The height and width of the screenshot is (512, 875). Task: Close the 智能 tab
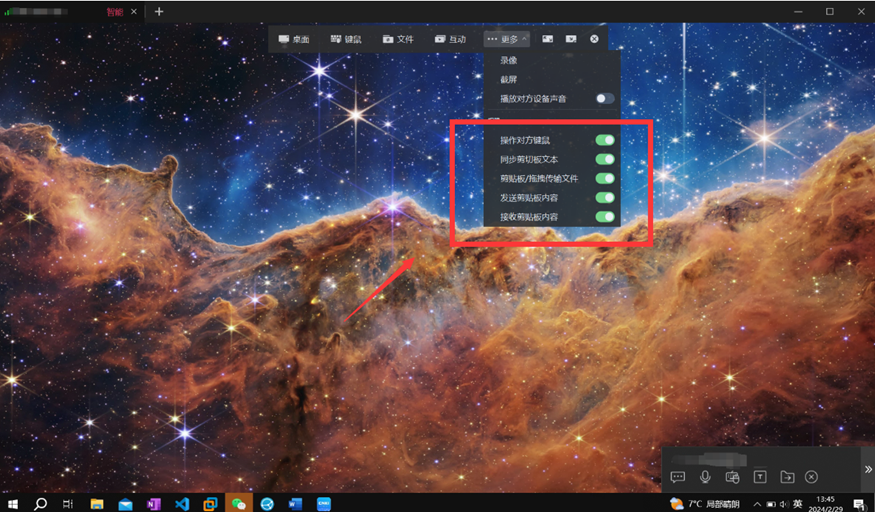click(134, 12)
